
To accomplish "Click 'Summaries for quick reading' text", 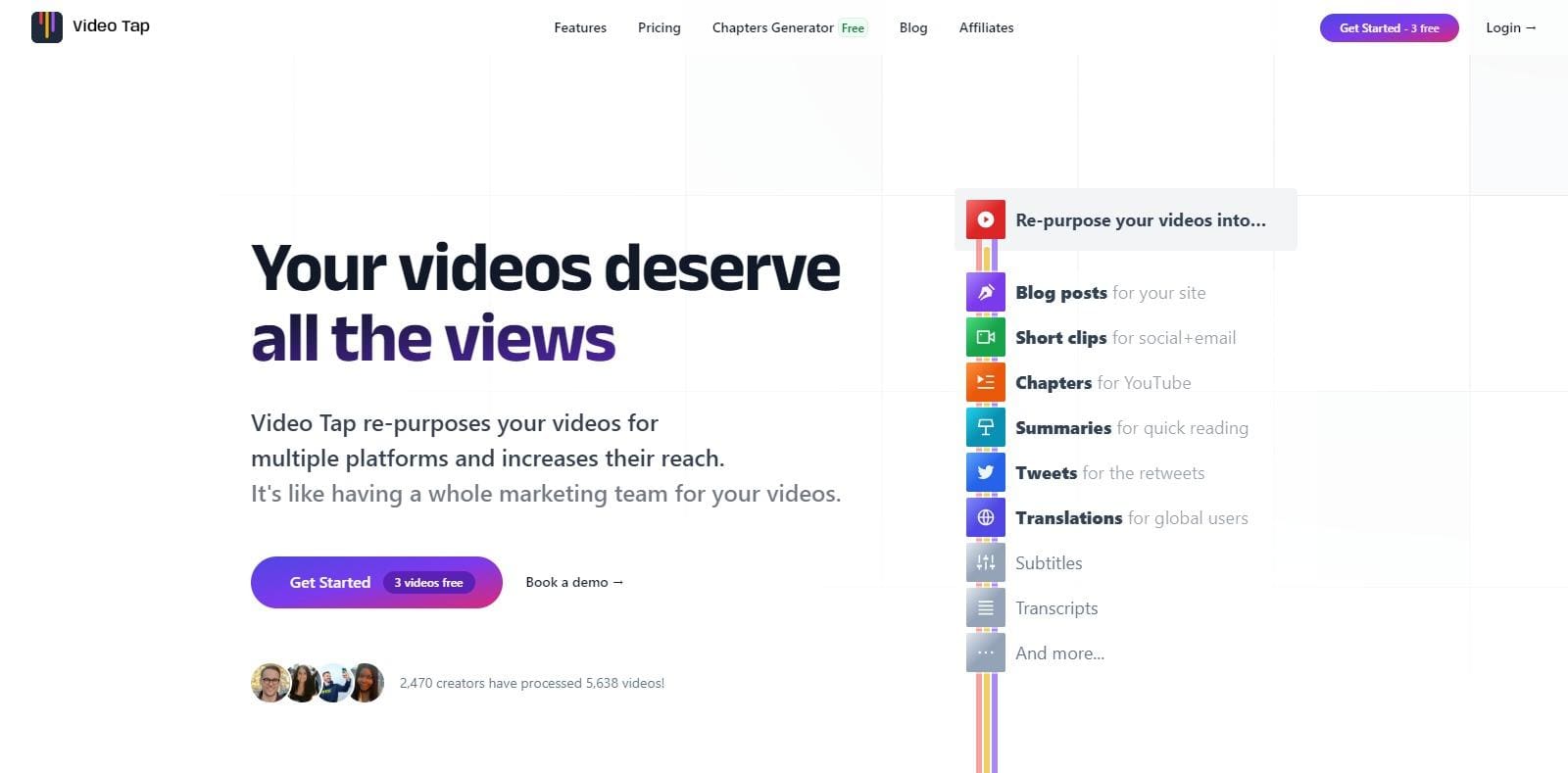I will (1132, 428).
